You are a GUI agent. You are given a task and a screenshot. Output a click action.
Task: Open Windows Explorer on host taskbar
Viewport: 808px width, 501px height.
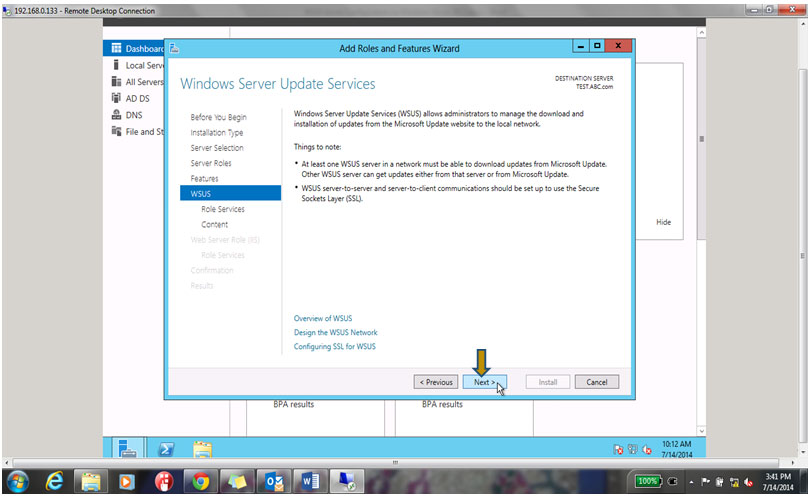pyautogui.click(x=91, y=482)
